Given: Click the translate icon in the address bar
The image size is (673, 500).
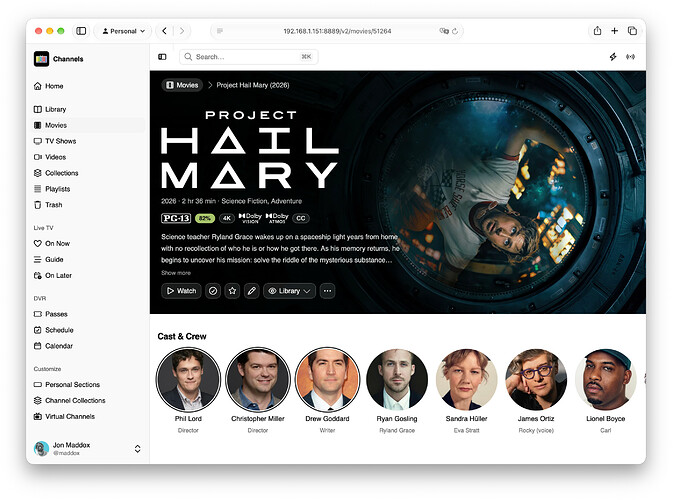Looking at the screenshot, I should (x=444, y=31).
